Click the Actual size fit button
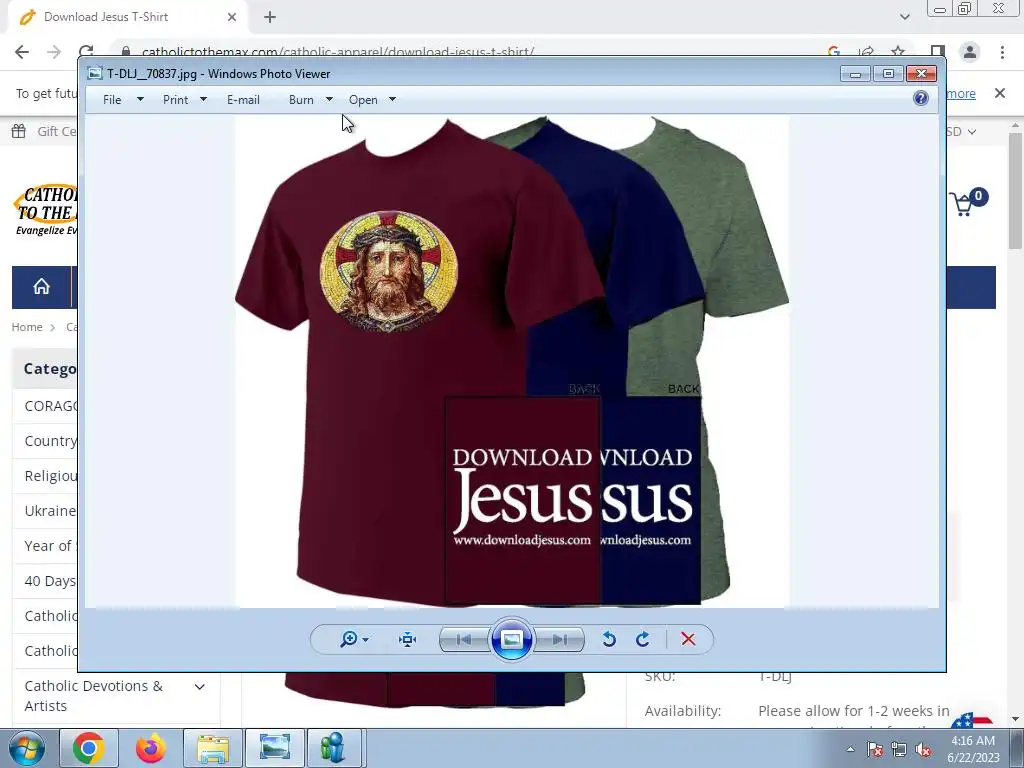Viewport: 1024px width, 768px height. pos(408,639)
